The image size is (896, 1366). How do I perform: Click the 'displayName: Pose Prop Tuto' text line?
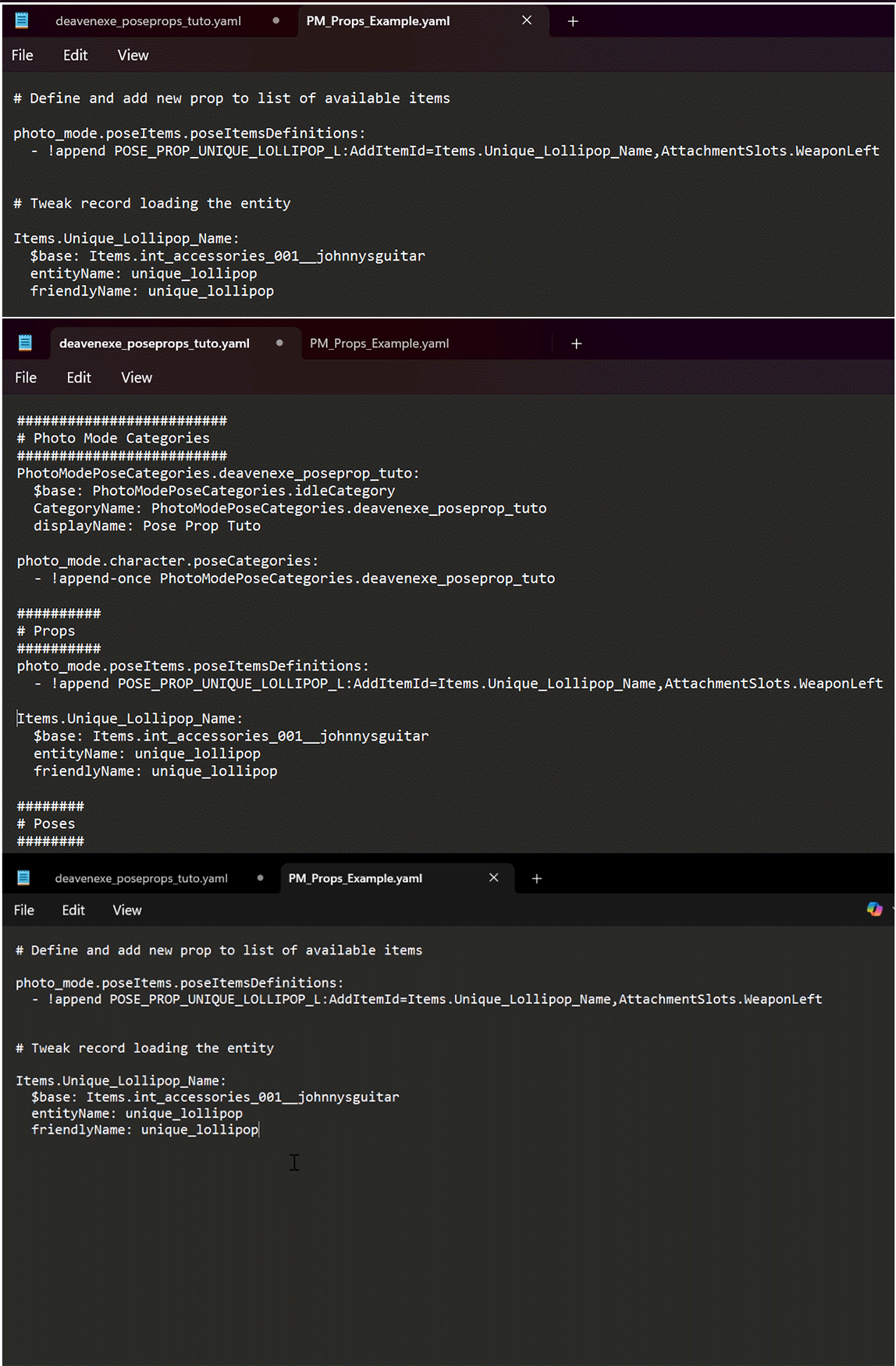click(x=147, y=526)
